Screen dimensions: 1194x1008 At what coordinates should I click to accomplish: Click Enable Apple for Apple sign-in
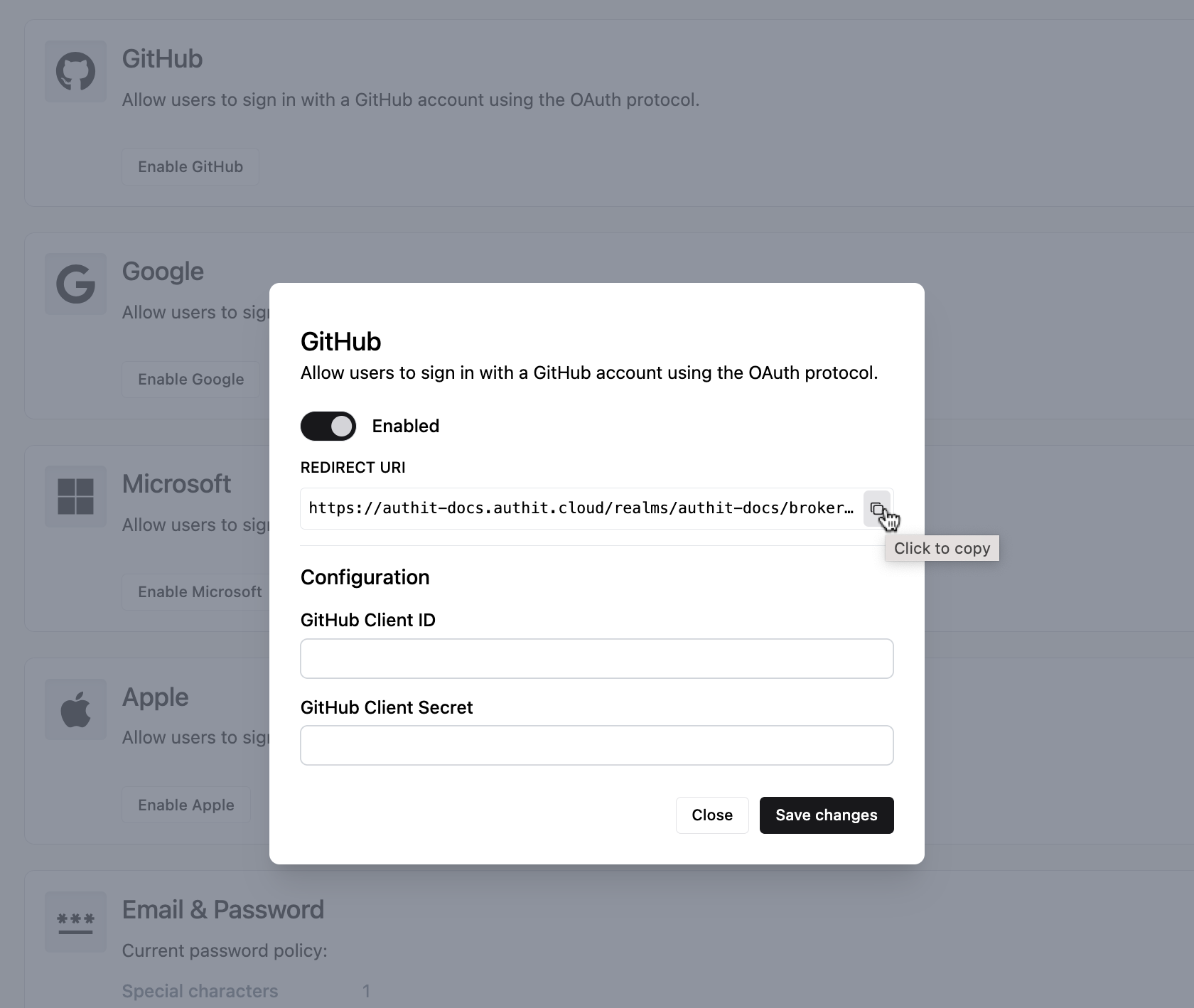coord(185,805)
